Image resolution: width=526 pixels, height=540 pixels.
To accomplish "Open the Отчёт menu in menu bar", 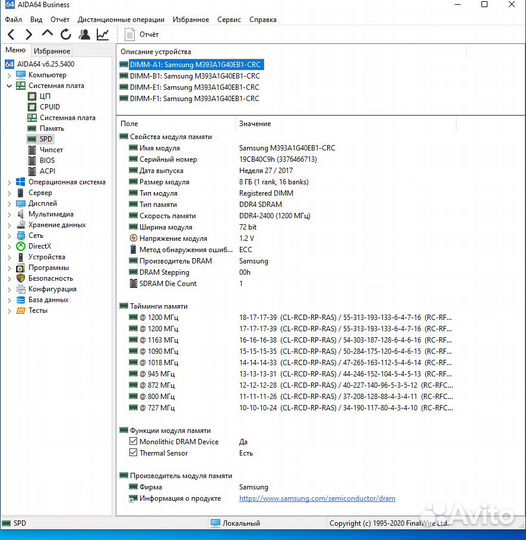I will (60, 20).
